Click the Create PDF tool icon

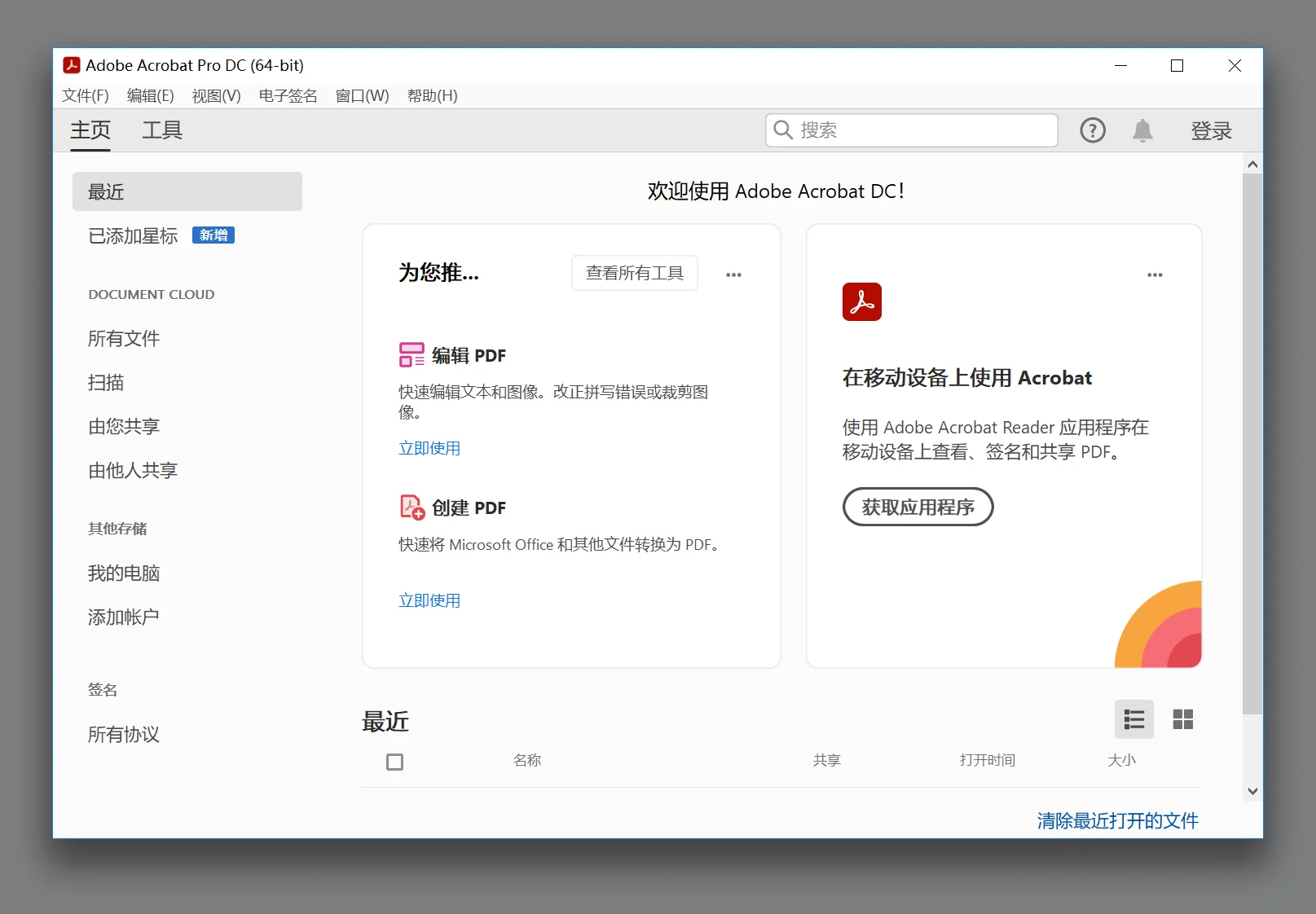coord(412,507)
